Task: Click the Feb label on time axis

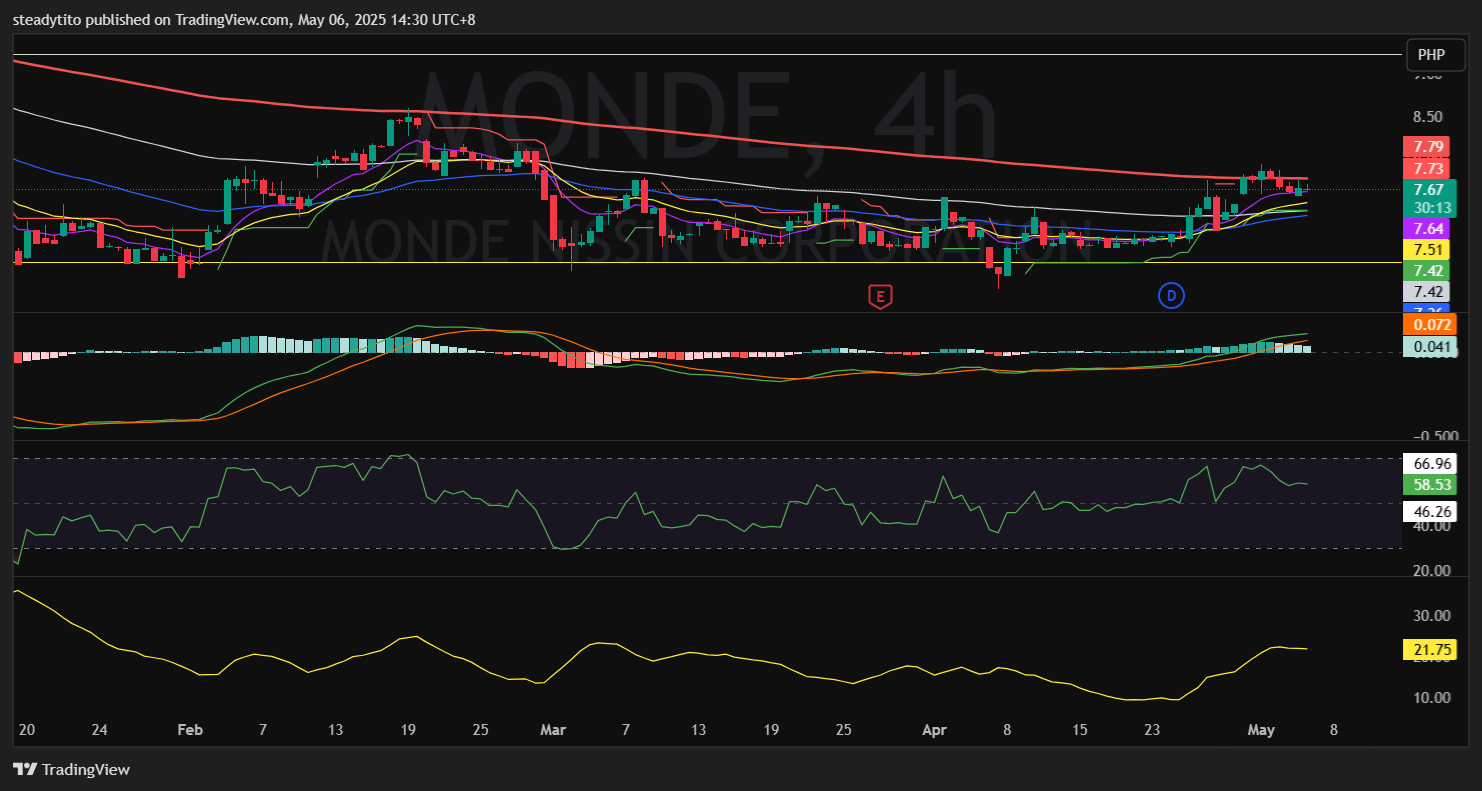Action: [190, 730]
